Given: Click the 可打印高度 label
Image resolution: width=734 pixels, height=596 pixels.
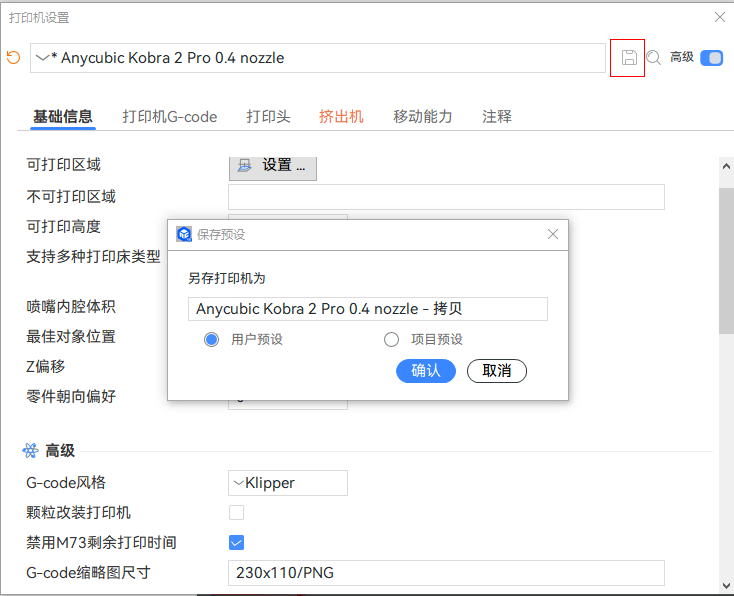Looking at the screenshot, I should [64, 227].
